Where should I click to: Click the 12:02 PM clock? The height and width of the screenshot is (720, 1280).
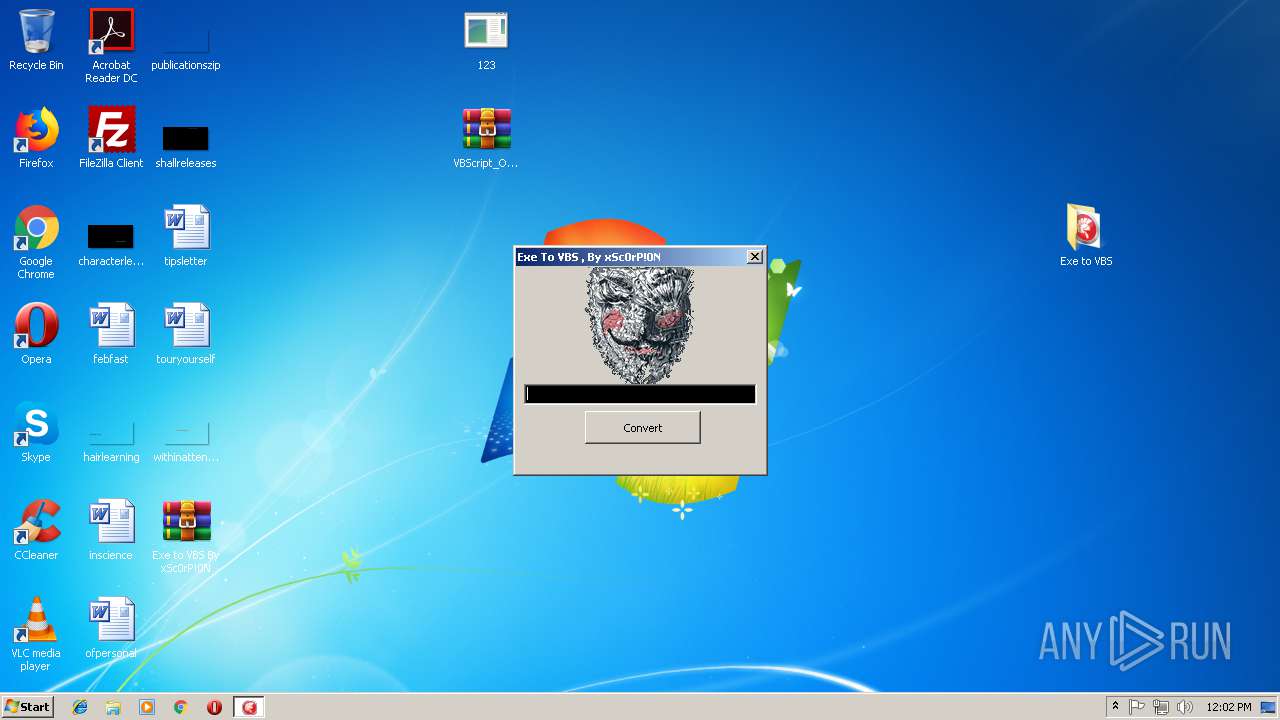pyautogui.click(x=1229, y=707)
